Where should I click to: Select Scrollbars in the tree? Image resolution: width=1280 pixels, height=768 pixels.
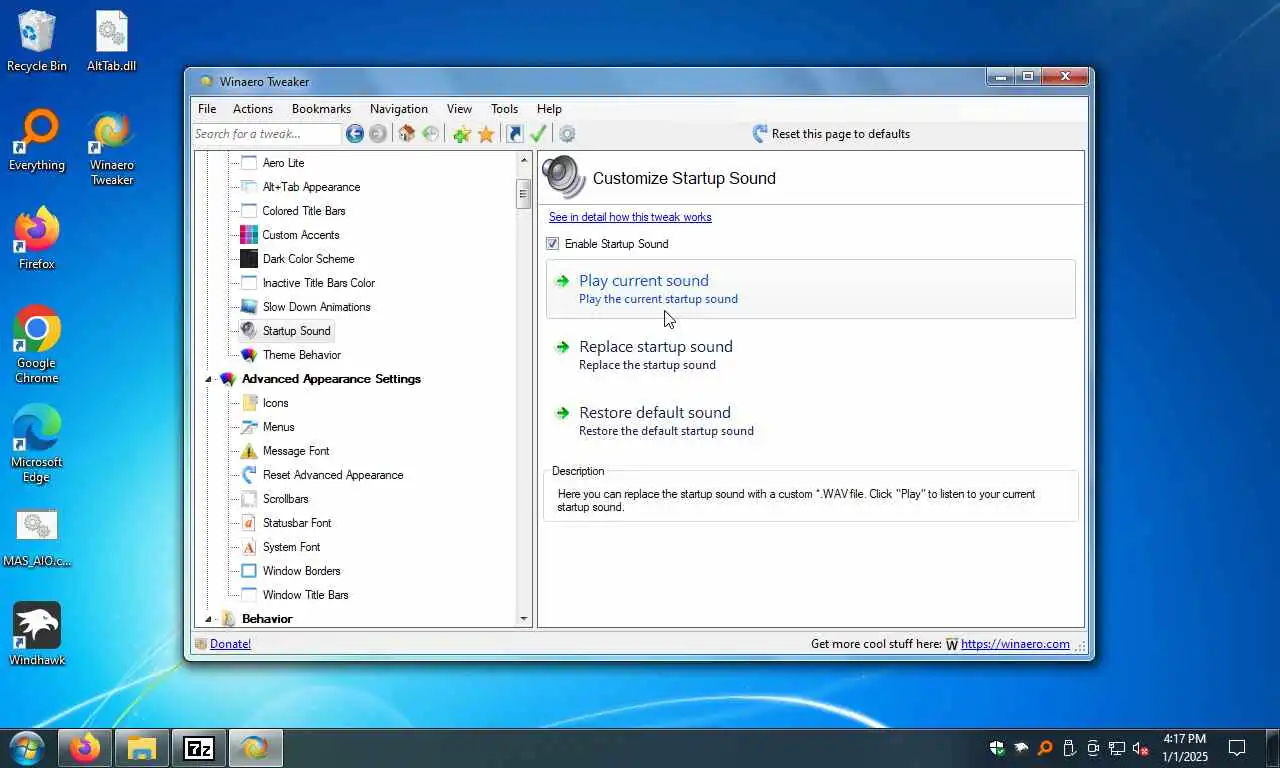[x=285, y=499]
